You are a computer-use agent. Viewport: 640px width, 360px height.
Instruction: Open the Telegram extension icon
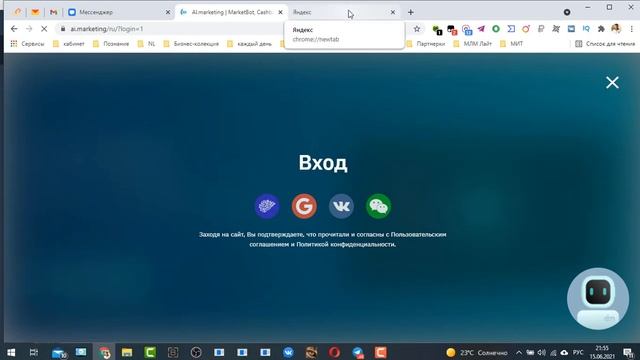pos(481,29)
